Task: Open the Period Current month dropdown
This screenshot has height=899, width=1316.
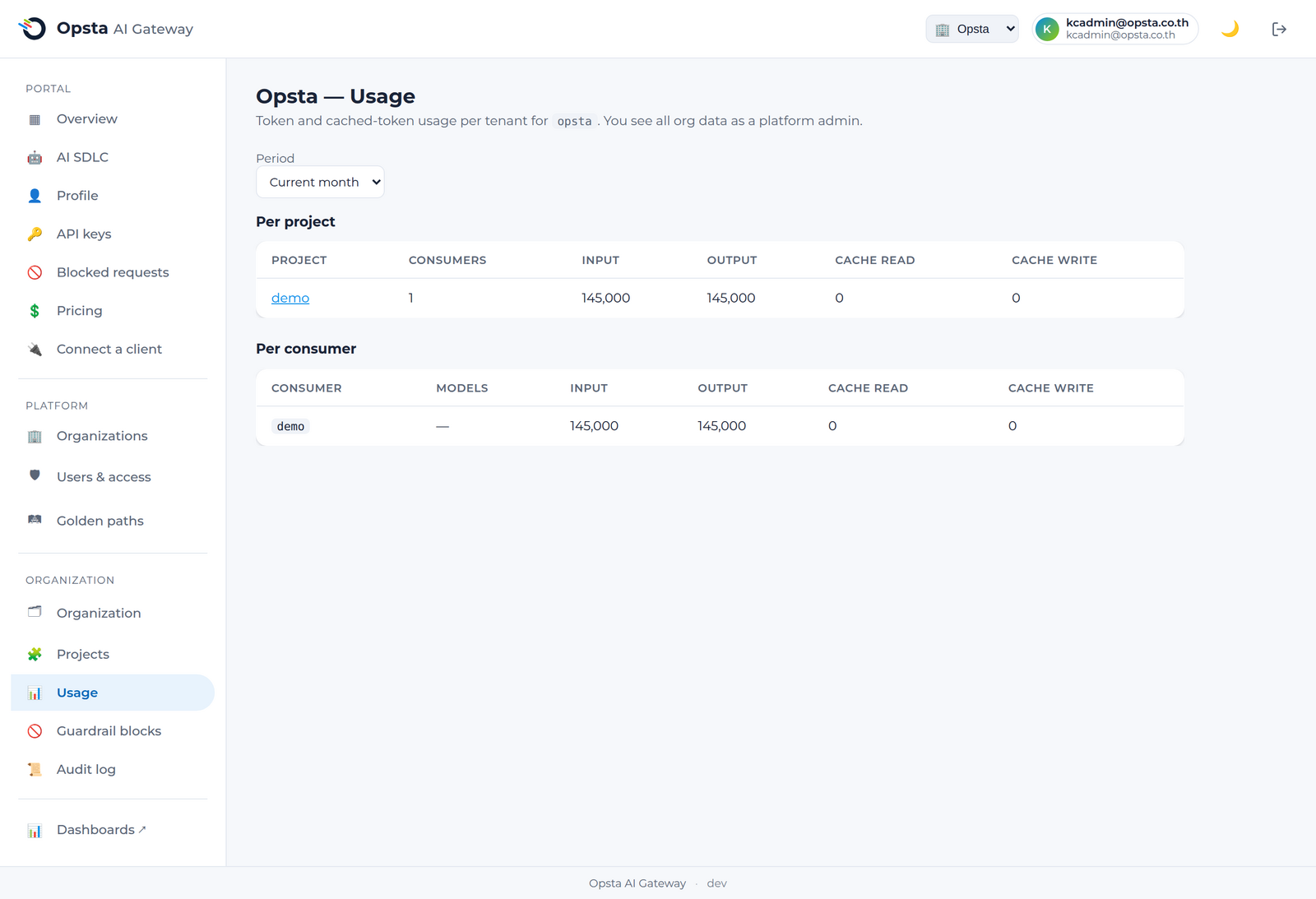Action: pyautogui.click(x=320, y=182)
